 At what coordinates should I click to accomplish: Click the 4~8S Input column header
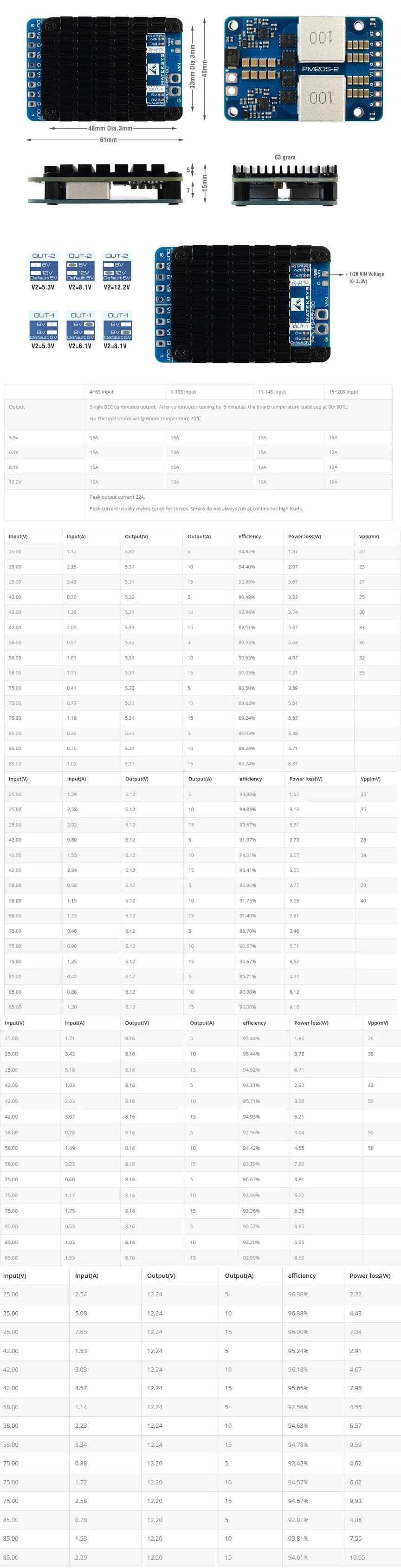point(102,392)
